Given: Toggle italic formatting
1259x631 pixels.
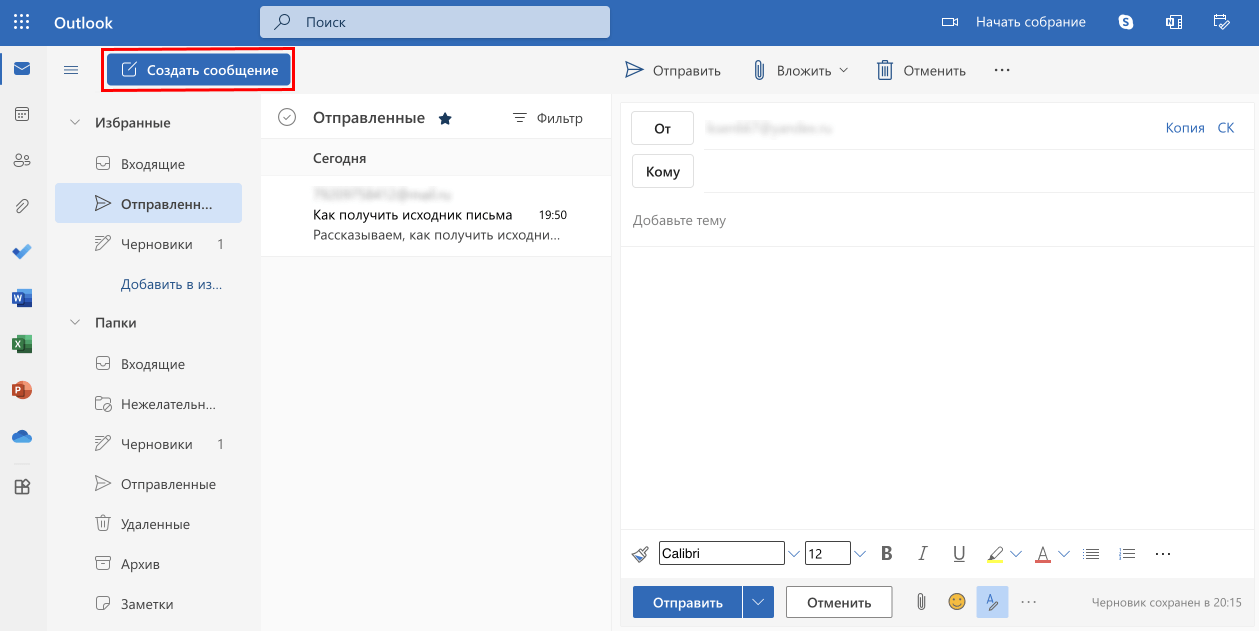Looking at the screenshot, I should [922, 553].
